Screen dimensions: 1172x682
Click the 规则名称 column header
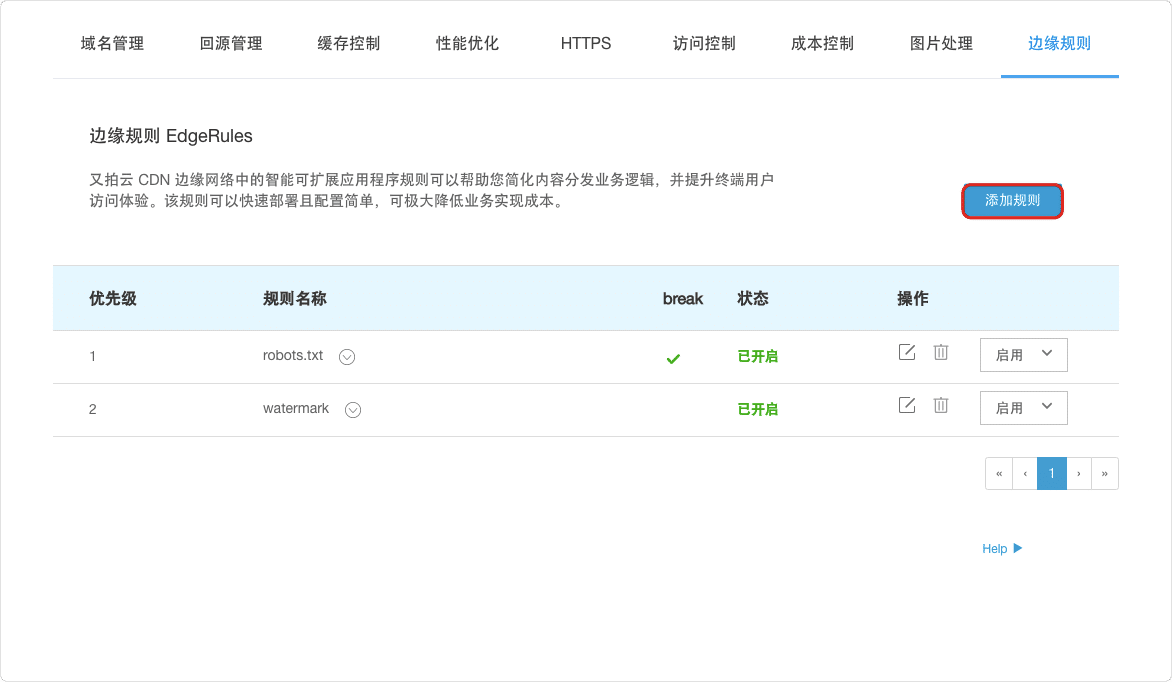click(294, 298)
